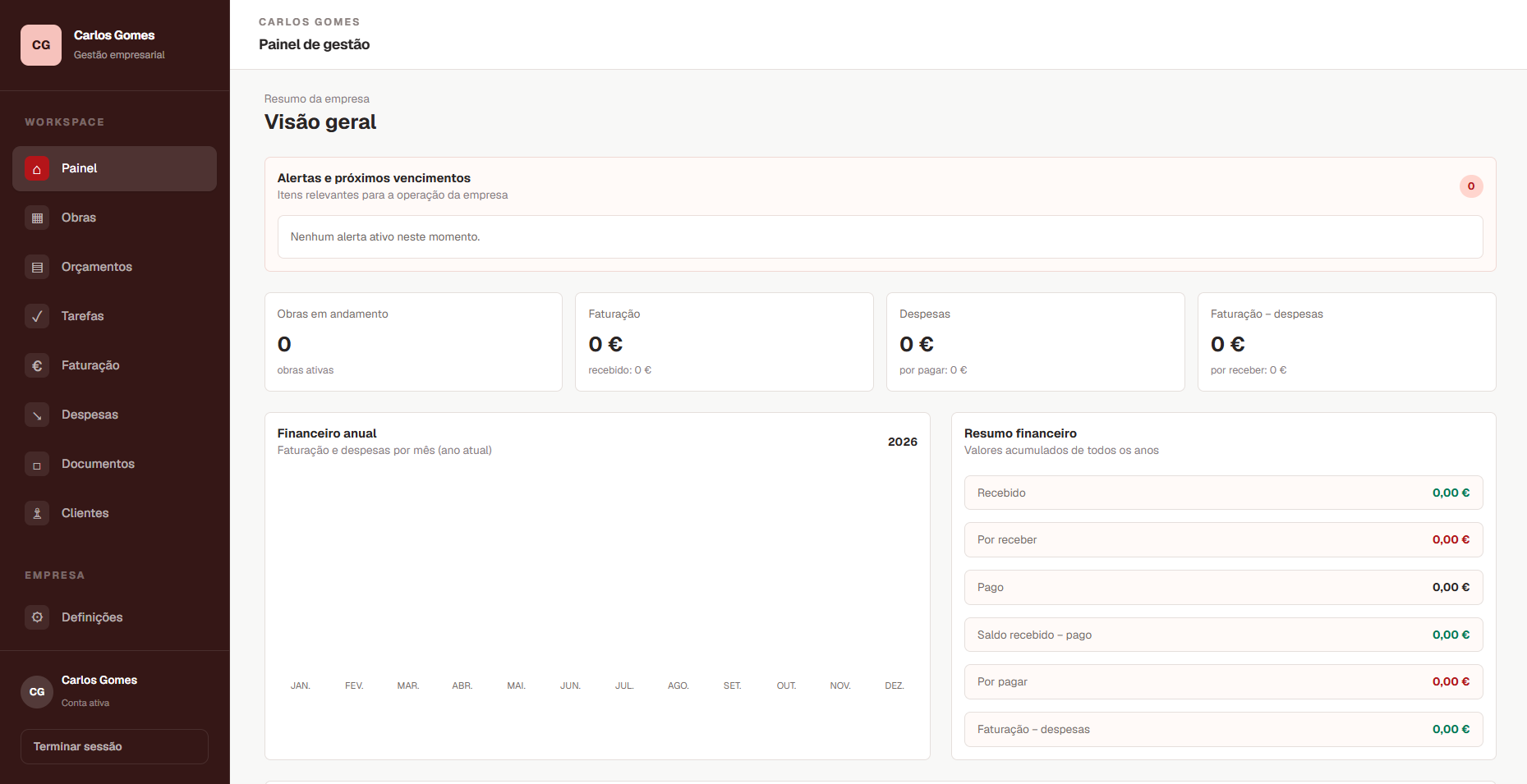1527x784 pixels.
Task: Click the JUN. month label on chart
Action: click(x=570, y=685)
